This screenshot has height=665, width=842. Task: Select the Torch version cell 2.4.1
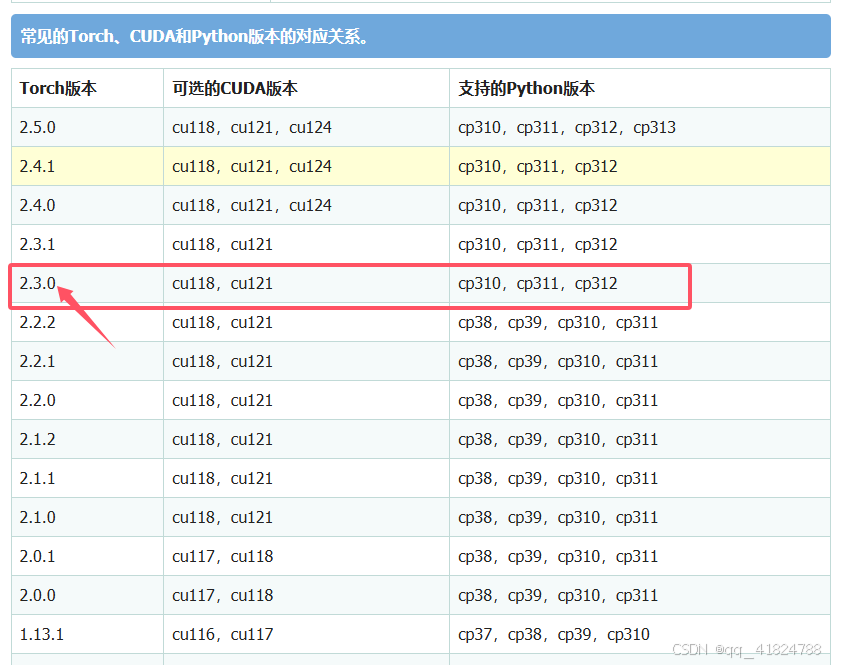click(x=88, y=167)
